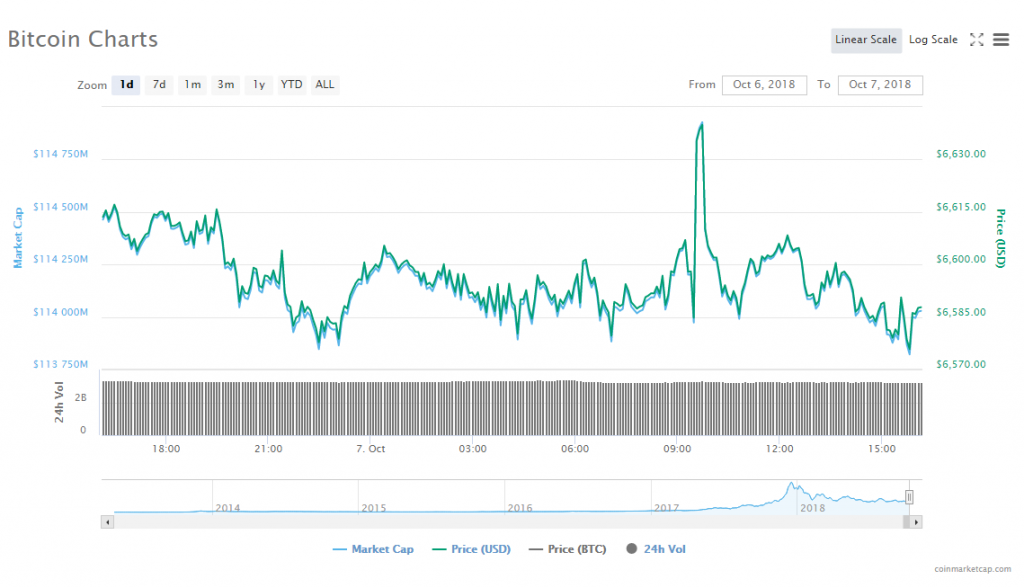Set zoom to 1m
This screenshot has height=588, width=1024.
click(192, 85)
